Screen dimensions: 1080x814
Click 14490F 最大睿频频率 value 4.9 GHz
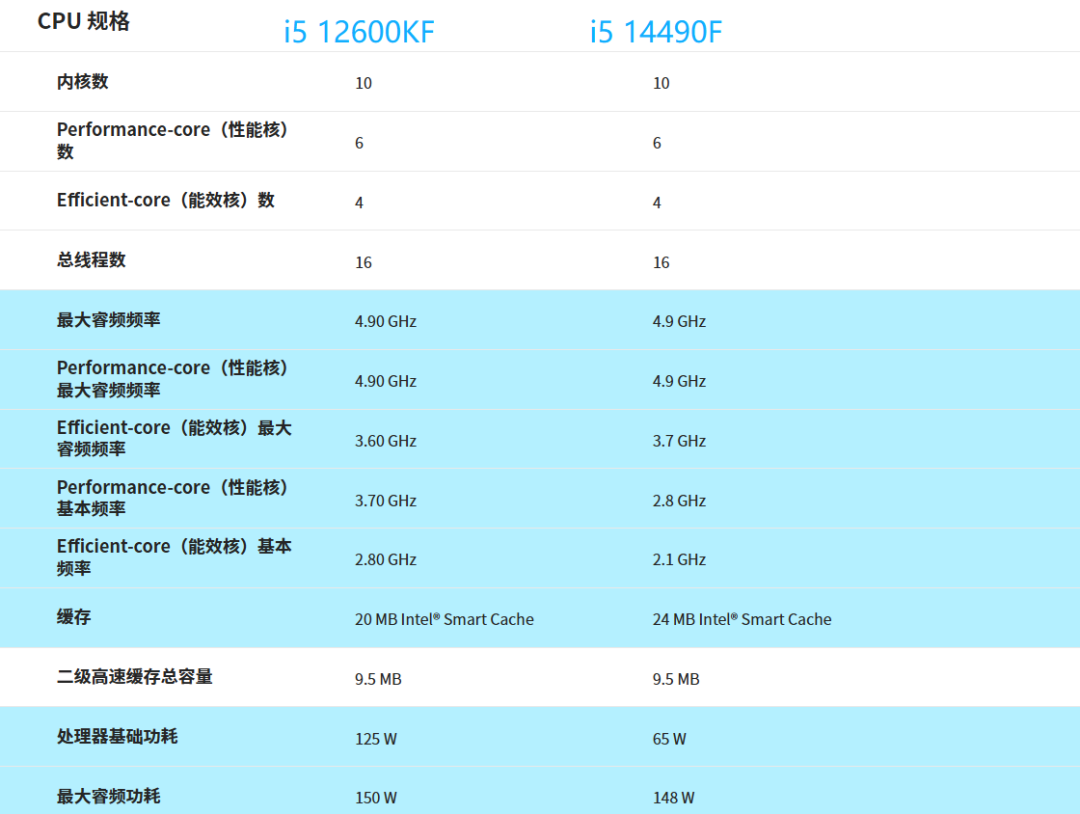point(679,322)
